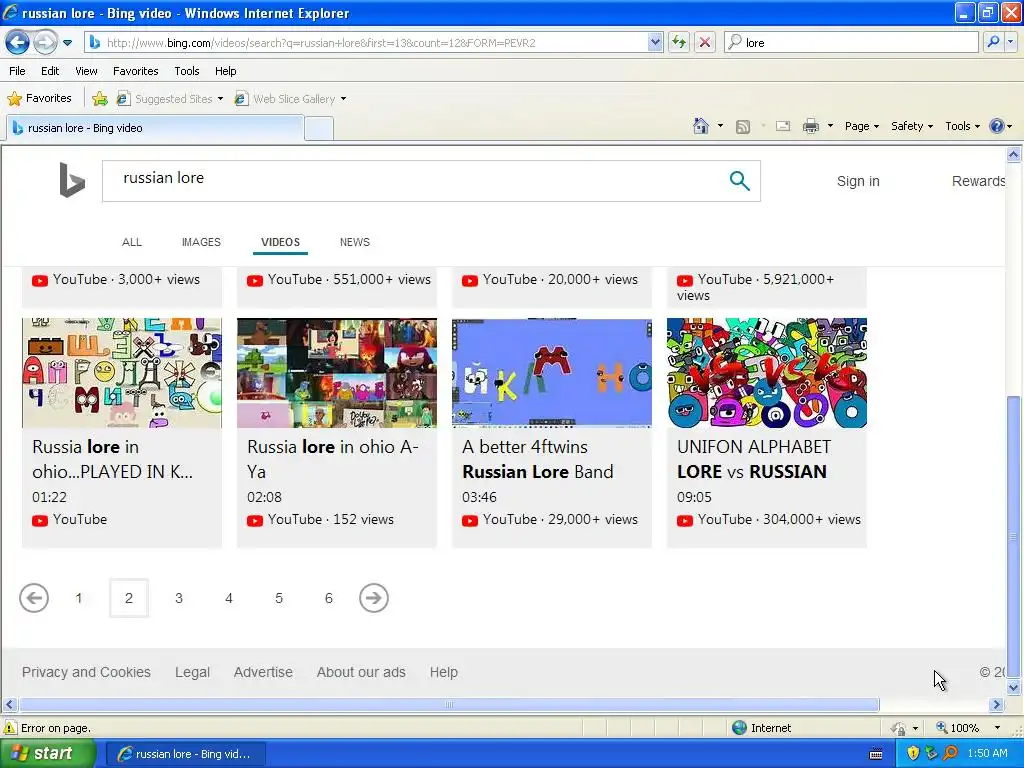Select the russian lore - Bing video tab

[155, 128]
